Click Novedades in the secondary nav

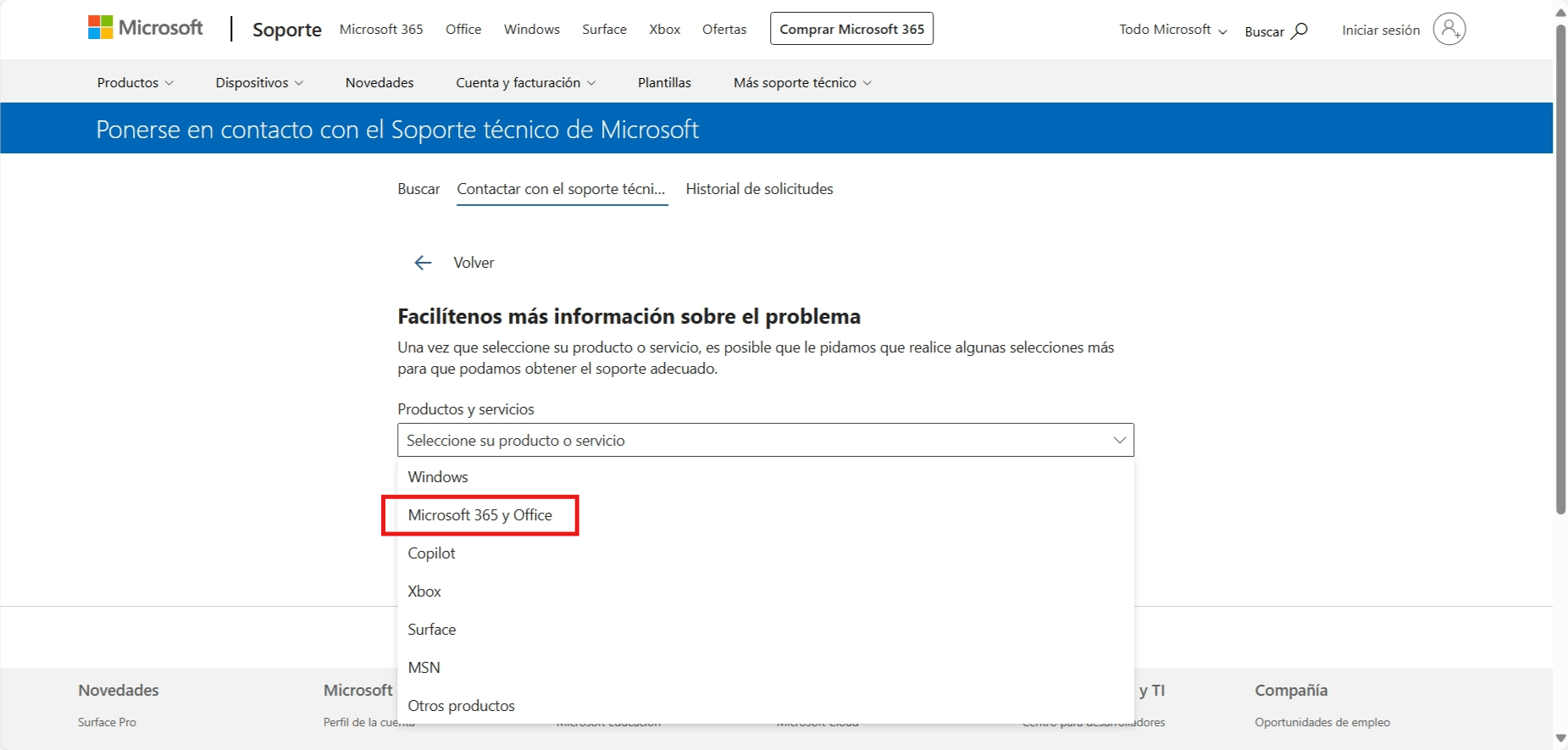(380, 82)
